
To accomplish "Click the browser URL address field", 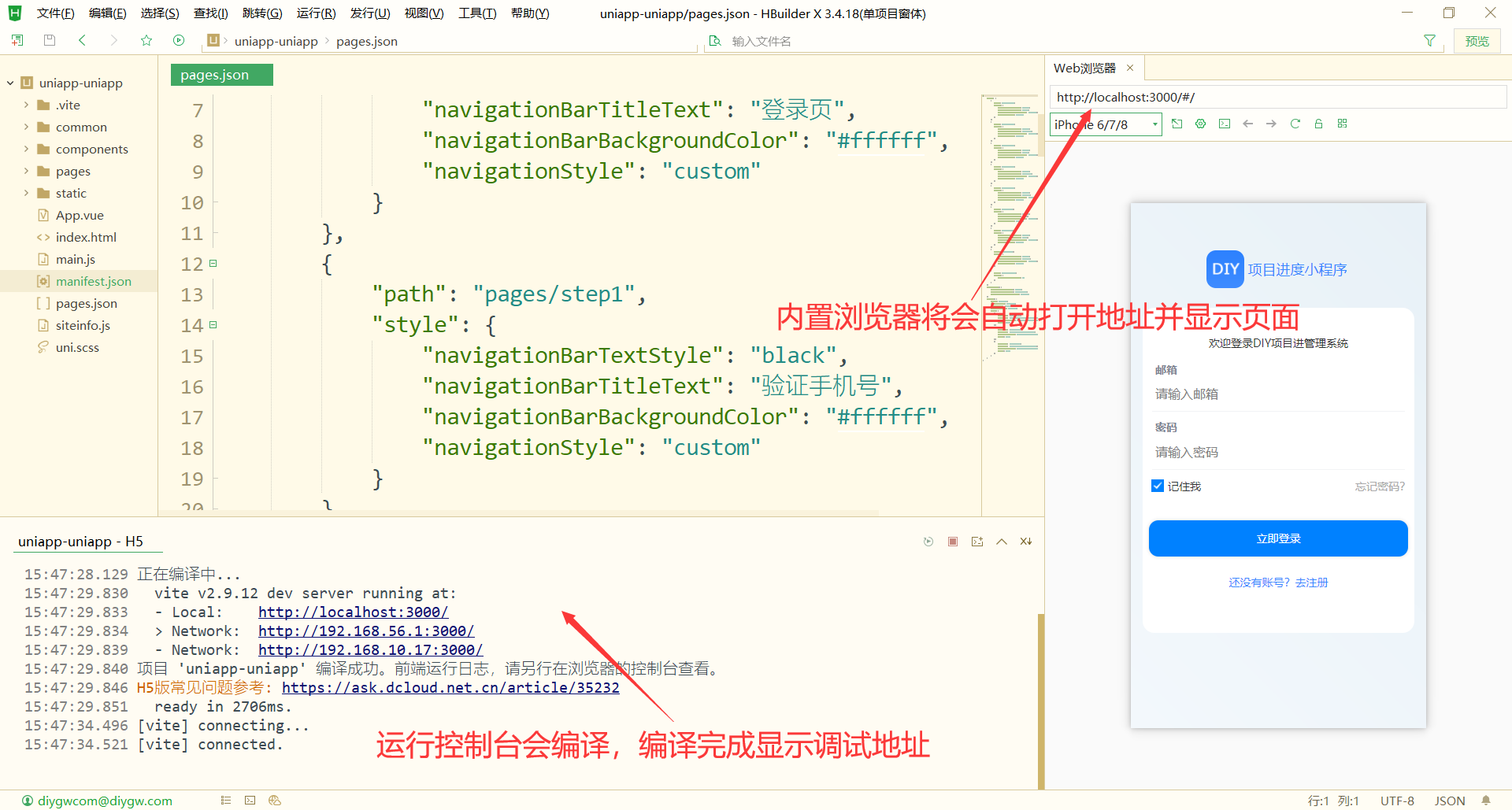I will coord(1277,97).
